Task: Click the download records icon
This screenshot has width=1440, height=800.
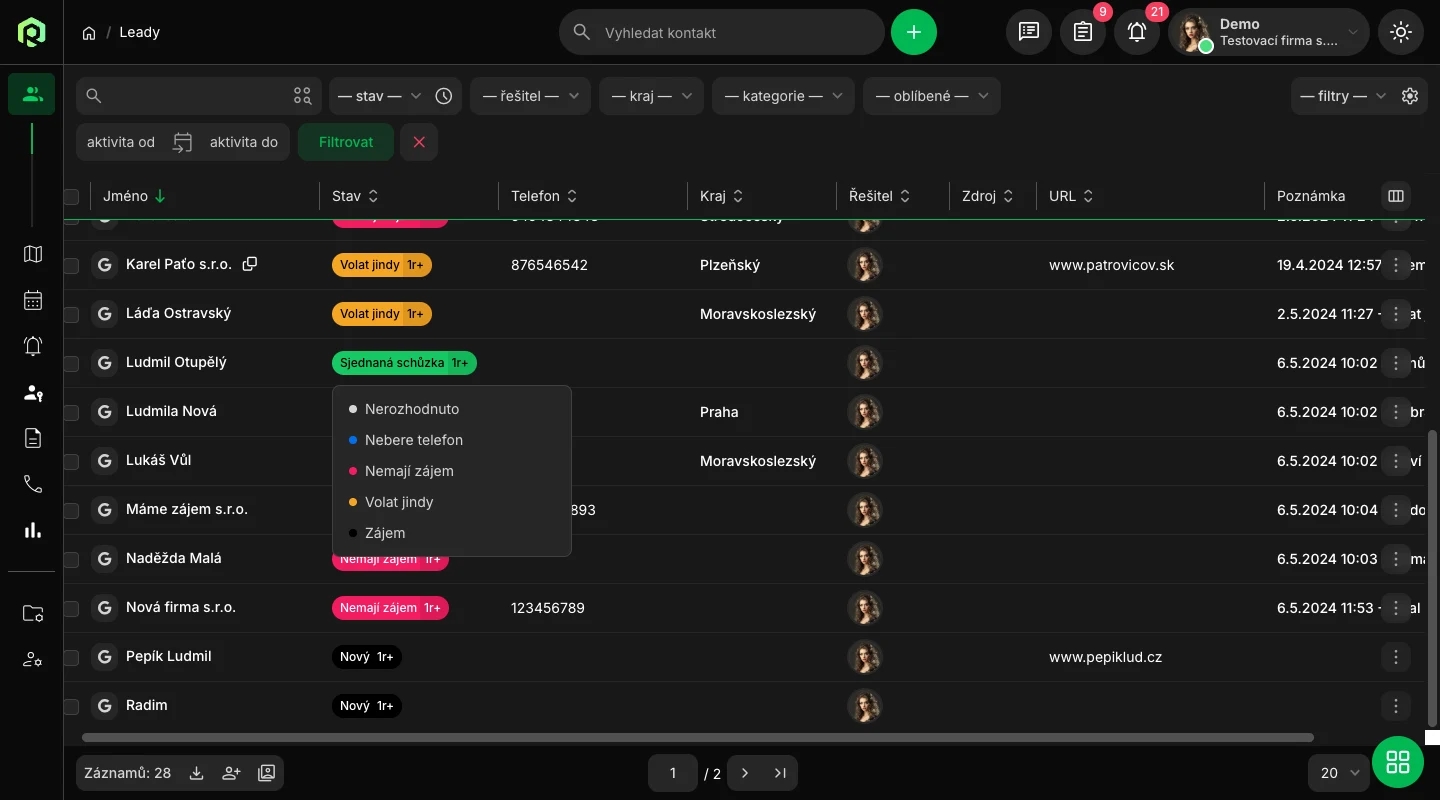Action: (197, 773)
